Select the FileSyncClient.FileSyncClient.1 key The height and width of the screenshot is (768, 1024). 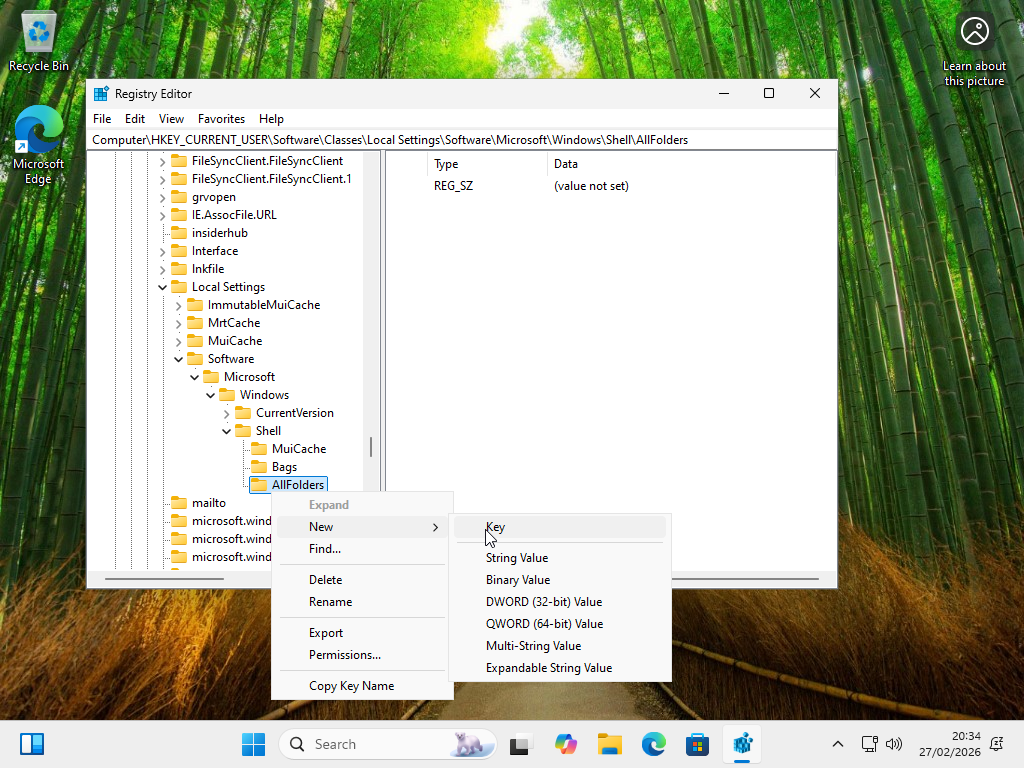[x=271, y=179]
